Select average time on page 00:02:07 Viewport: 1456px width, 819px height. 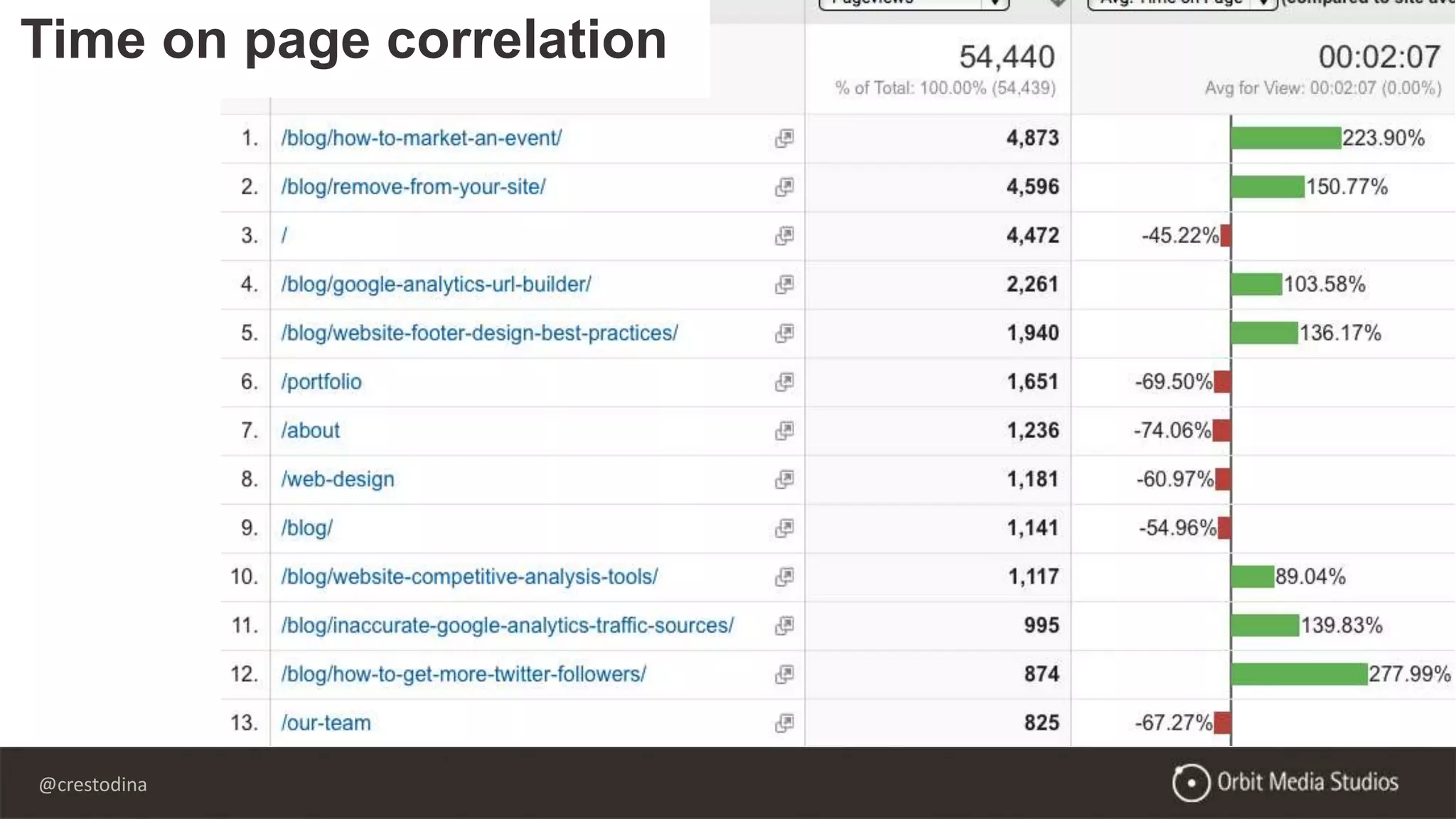1379,57
